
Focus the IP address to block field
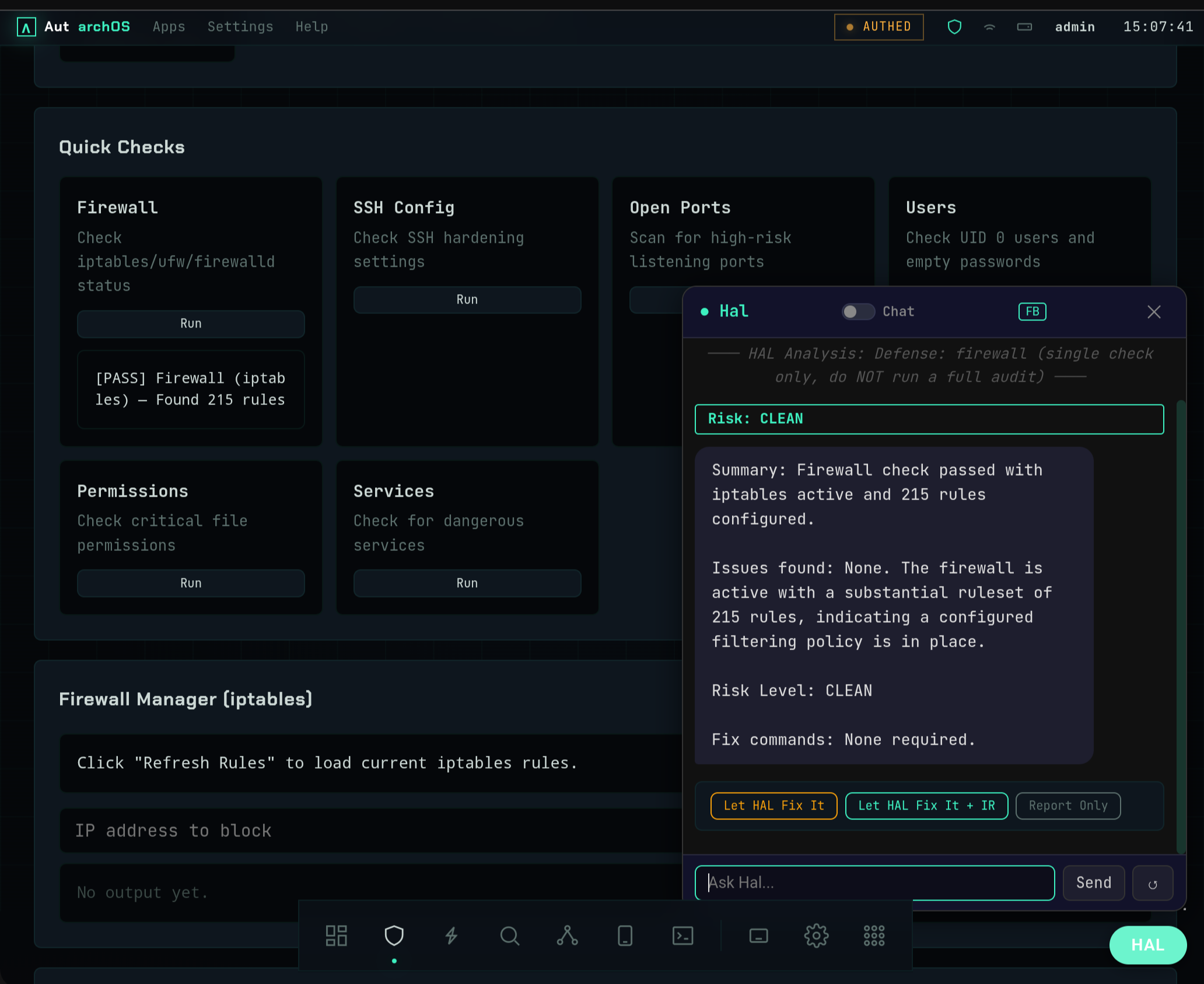(371, 831)
